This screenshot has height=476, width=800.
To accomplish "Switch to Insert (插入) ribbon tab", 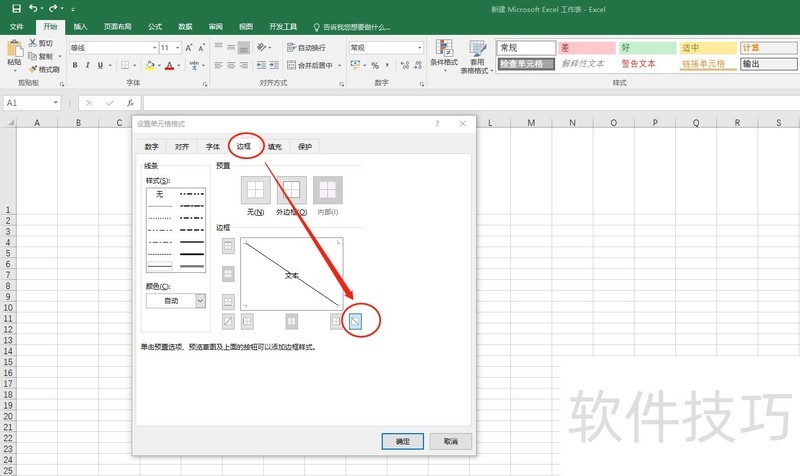I will [x=80, y=27].
